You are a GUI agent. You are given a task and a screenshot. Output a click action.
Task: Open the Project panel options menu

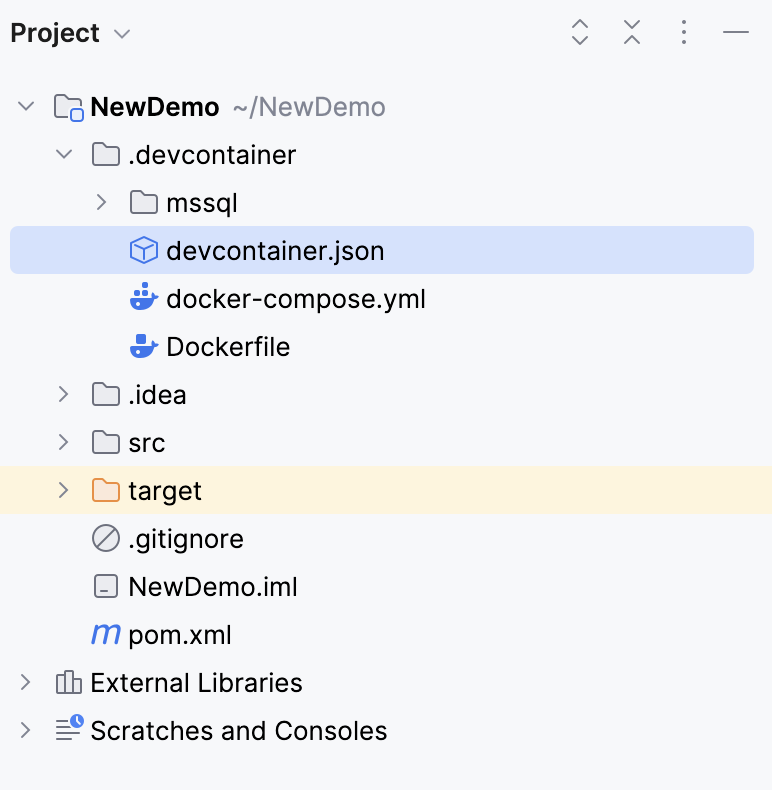point(684,33)
